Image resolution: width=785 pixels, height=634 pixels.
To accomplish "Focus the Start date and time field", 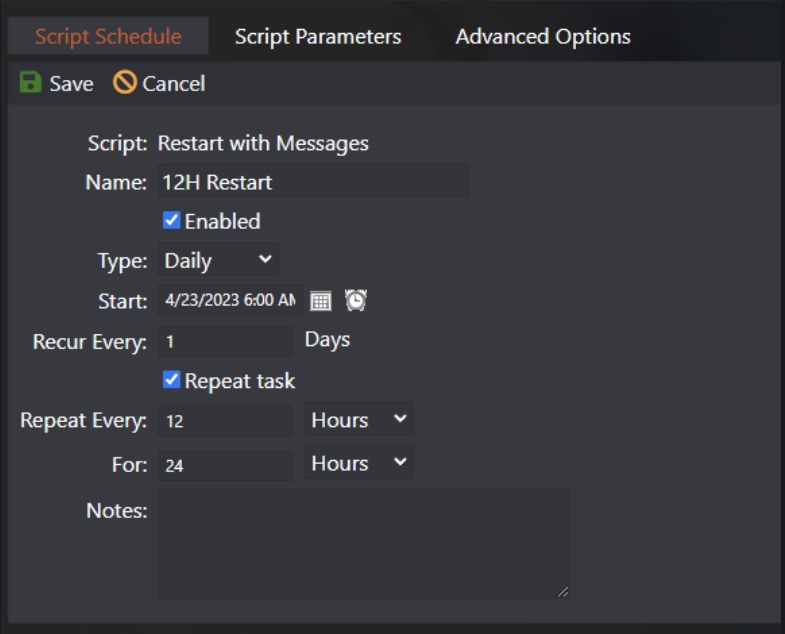I will click(229, 300).
